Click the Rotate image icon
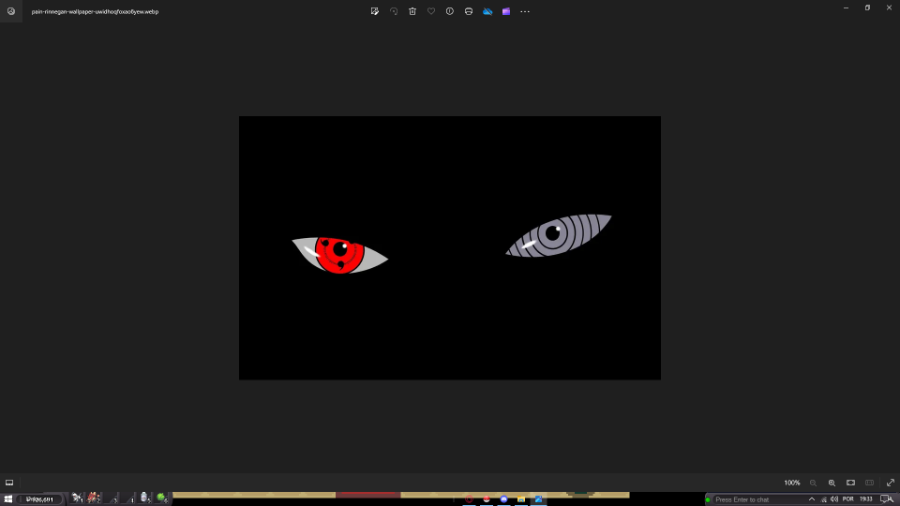 tap(394, 11)
